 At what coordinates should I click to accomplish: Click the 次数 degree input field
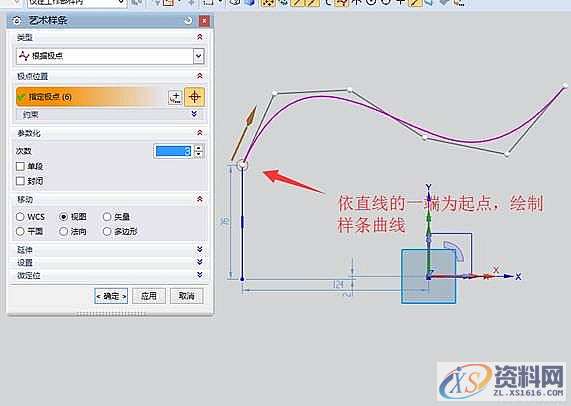coord(173,151)
